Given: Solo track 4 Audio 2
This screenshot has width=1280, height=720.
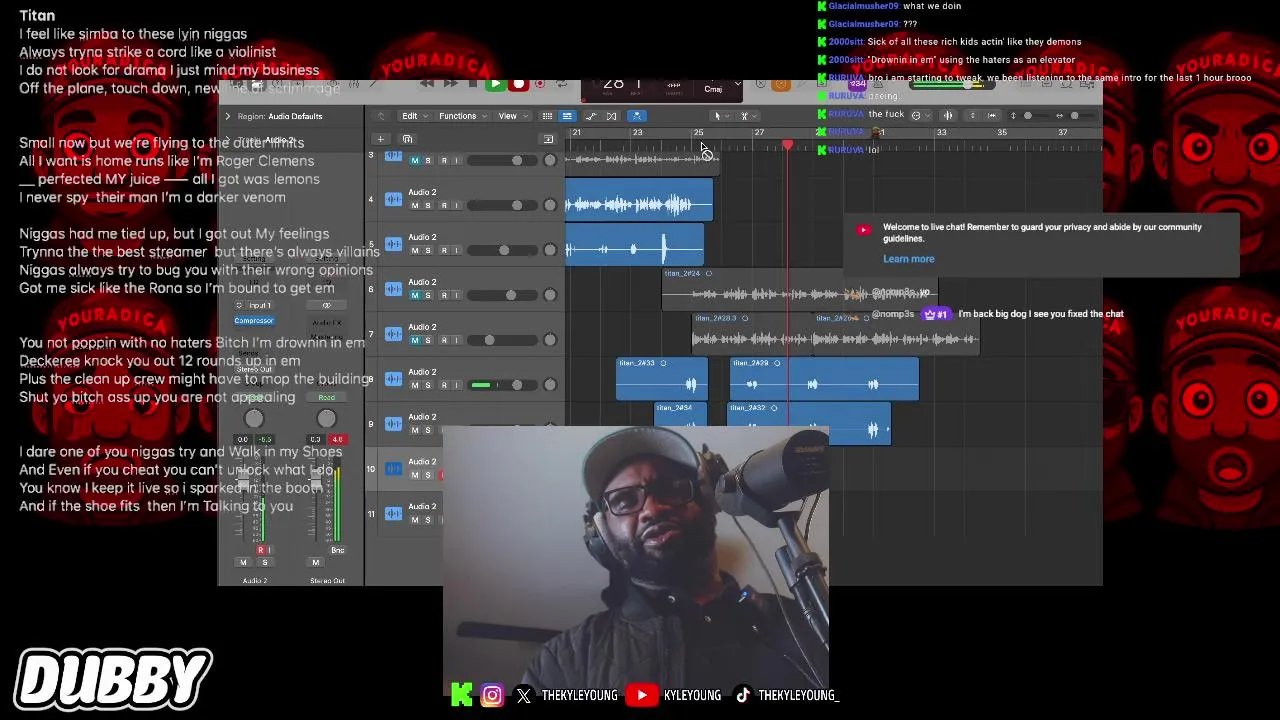Looking at the screenshot, I should pyautogui.click(x=428, y=205).
